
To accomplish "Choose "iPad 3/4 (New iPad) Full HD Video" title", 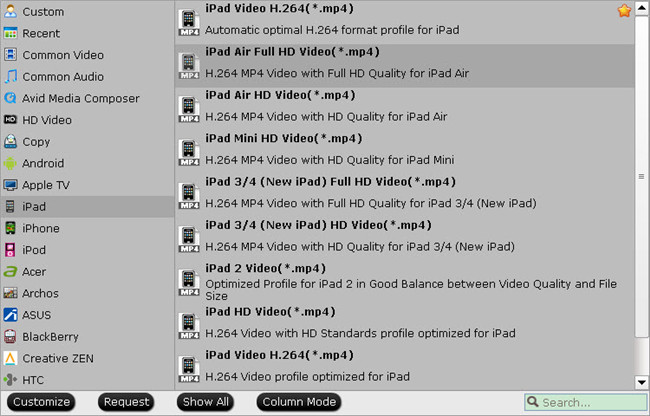I will (x=330, y=182).
